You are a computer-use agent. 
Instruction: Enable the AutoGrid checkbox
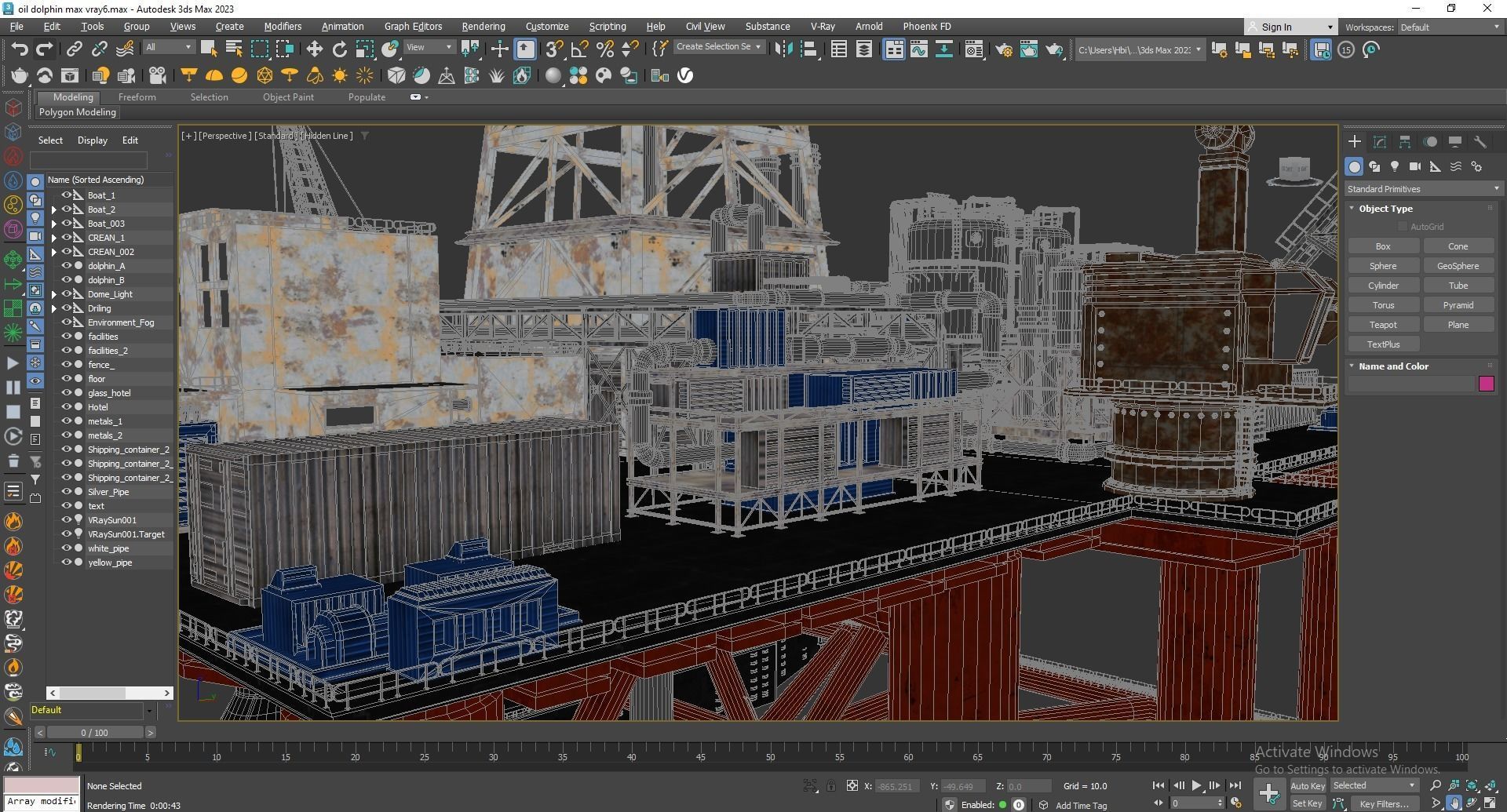click(1403, 227)
